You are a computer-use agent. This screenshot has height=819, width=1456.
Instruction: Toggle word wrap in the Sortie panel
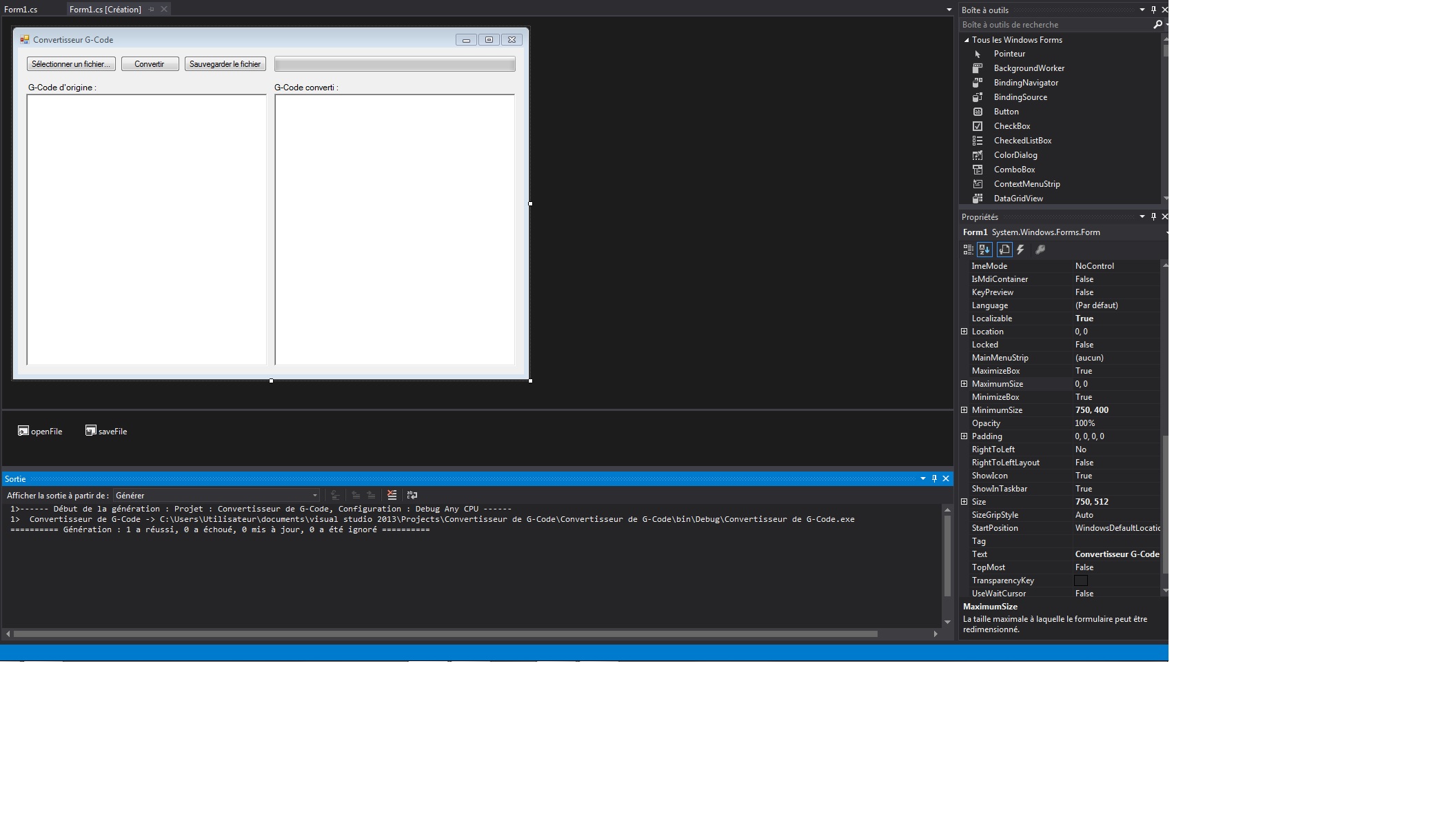[412, 495]
